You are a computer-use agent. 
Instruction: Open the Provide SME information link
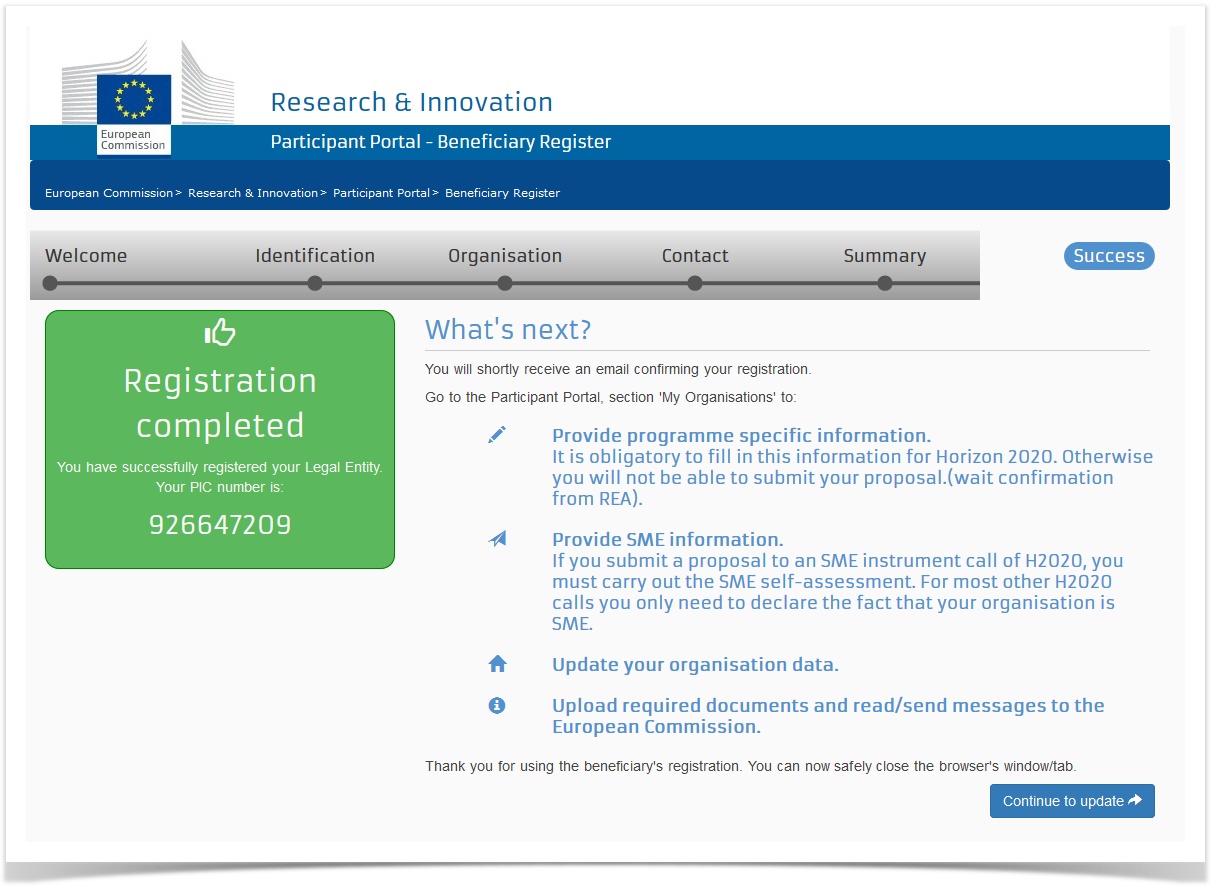[x=667, y=540]
